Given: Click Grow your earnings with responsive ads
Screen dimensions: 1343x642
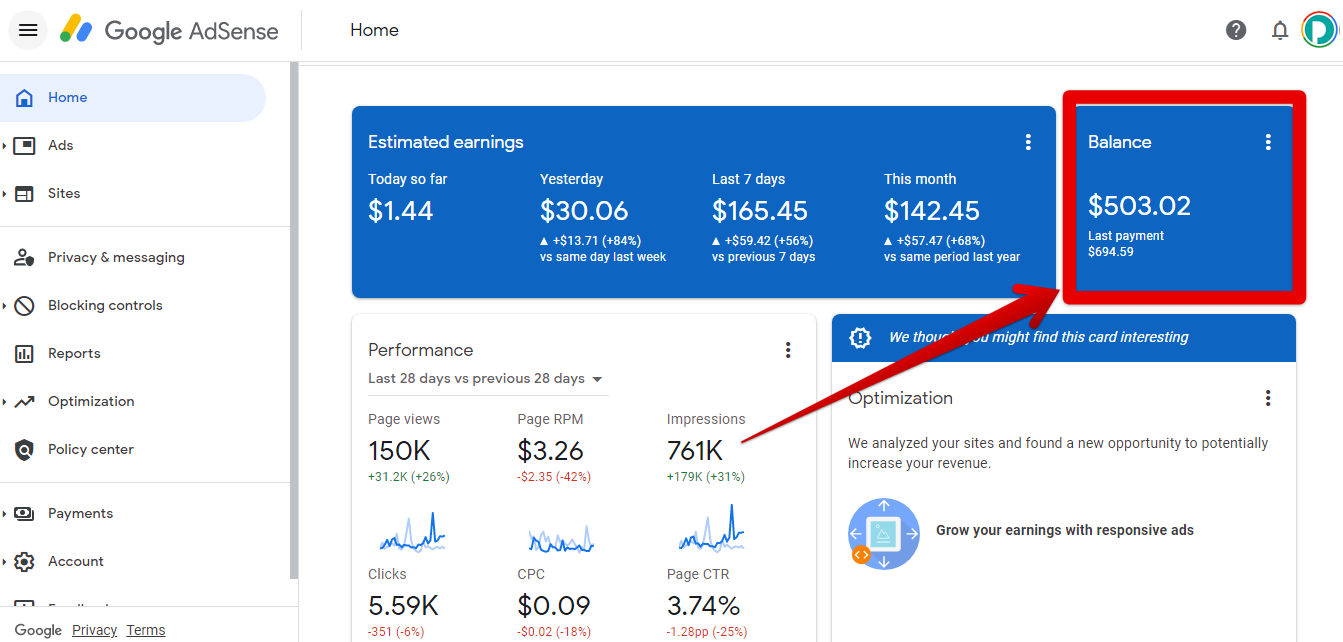Looking at the screenshot, I should (x=1064, y=530).
